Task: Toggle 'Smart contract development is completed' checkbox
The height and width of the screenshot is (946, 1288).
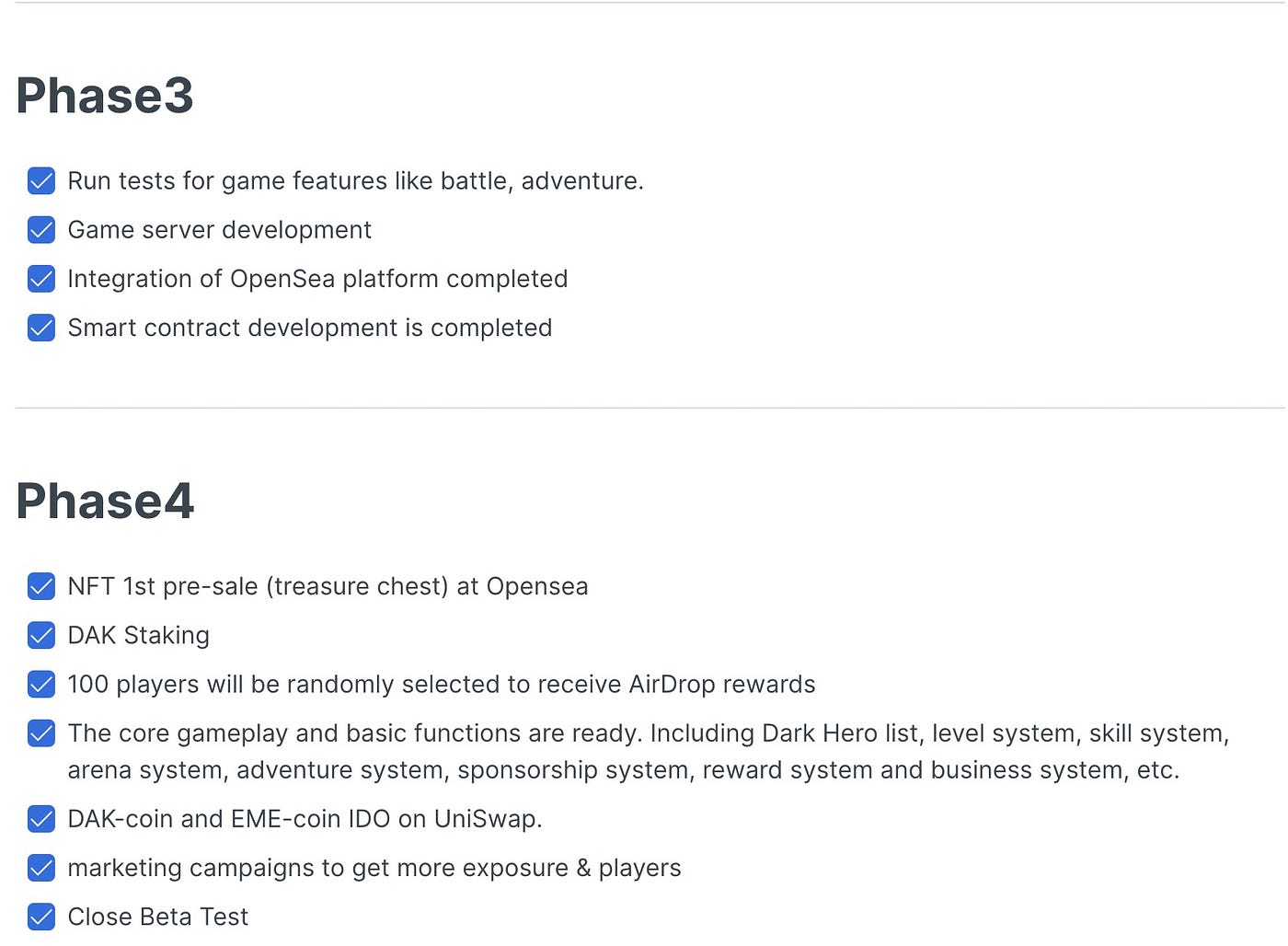Action: coord(41,328)
